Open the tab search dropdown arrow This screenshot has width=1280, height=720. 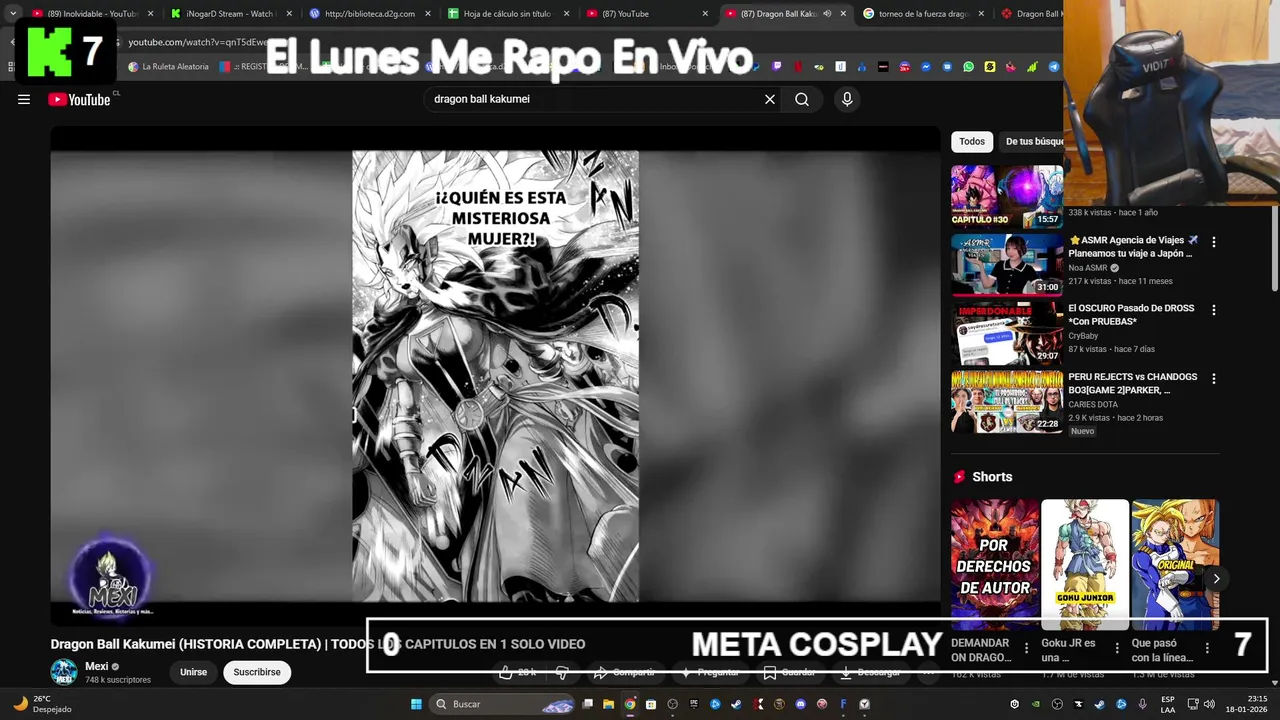pyautogui.click(x=12, y=14)
